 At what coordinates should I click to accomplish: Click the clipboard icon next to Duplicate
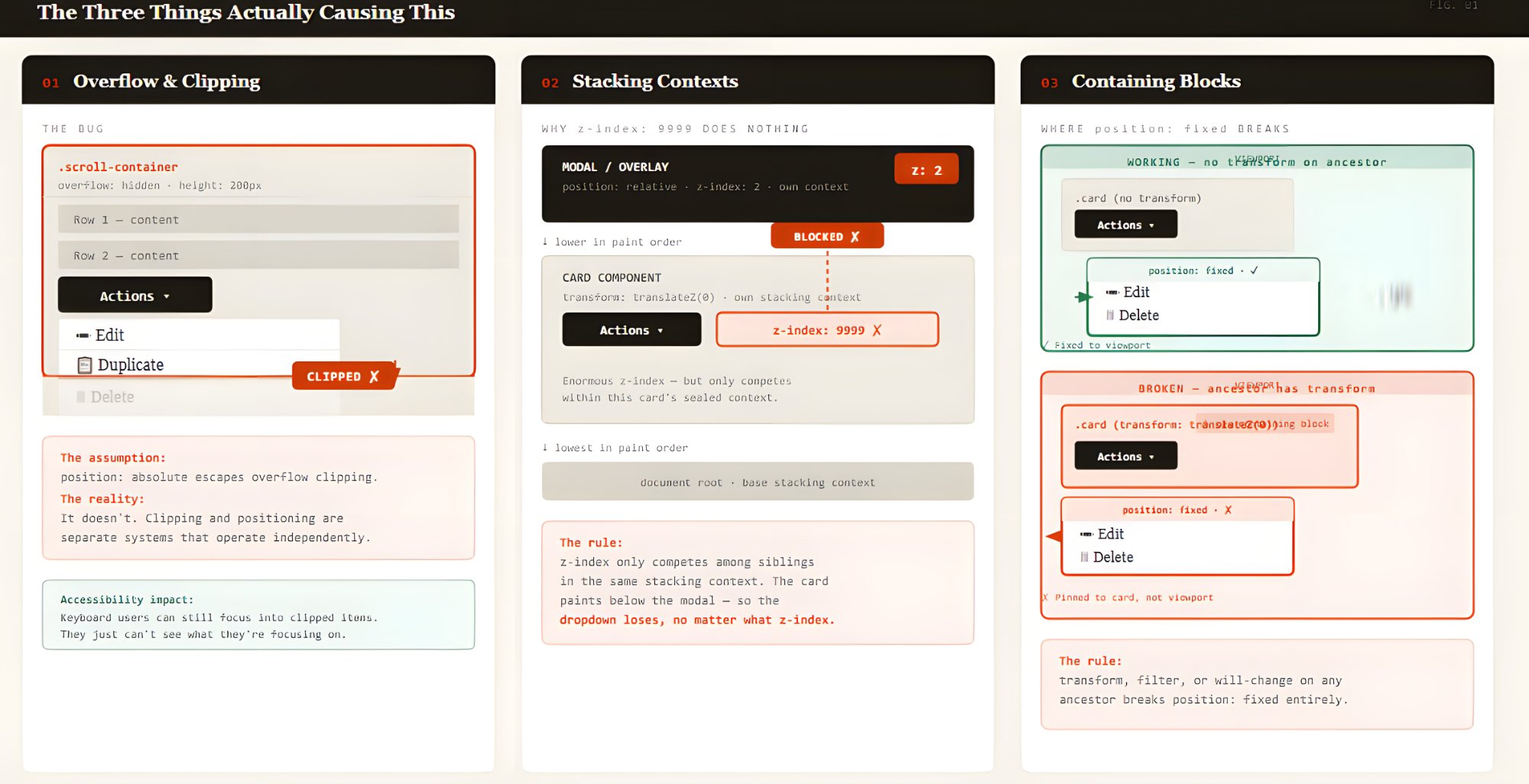[x=85, y=365]
